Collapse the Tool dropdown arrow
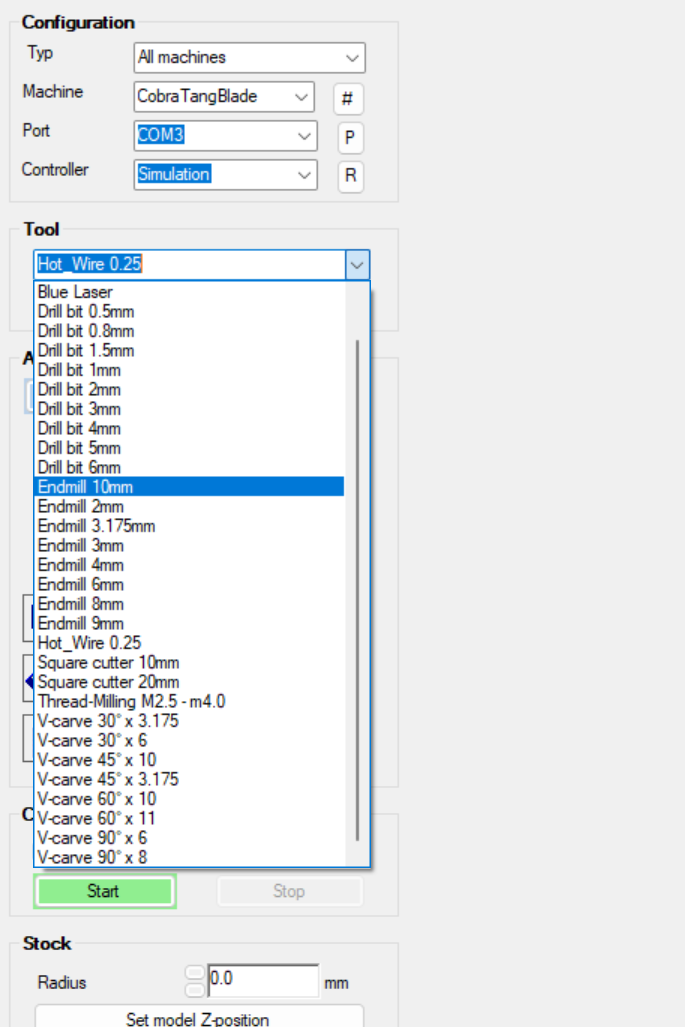The height and width of the screenshot is (1027, 685). [x=357, y=265]
